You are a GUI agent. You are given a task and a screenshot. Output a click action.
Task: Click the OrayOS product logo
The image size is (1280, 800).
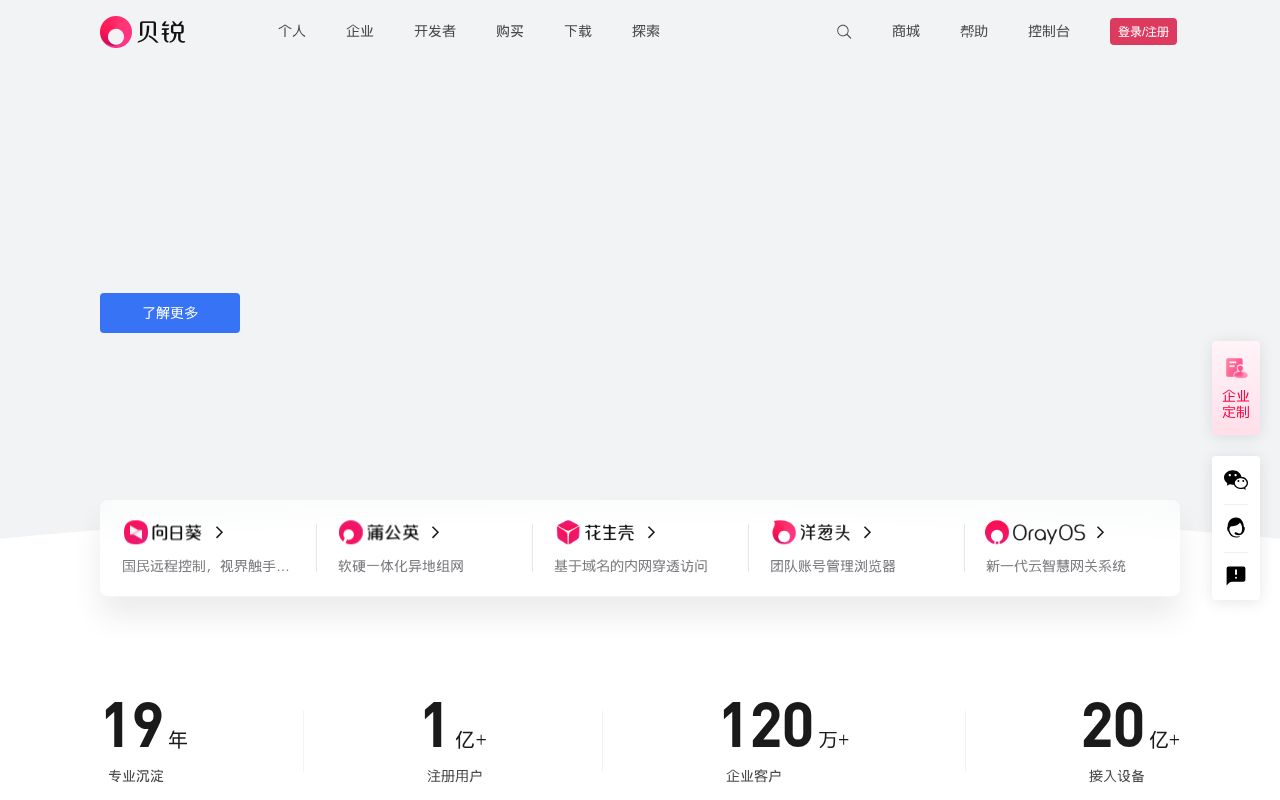pyautogui.click(x=1035, y=532)
